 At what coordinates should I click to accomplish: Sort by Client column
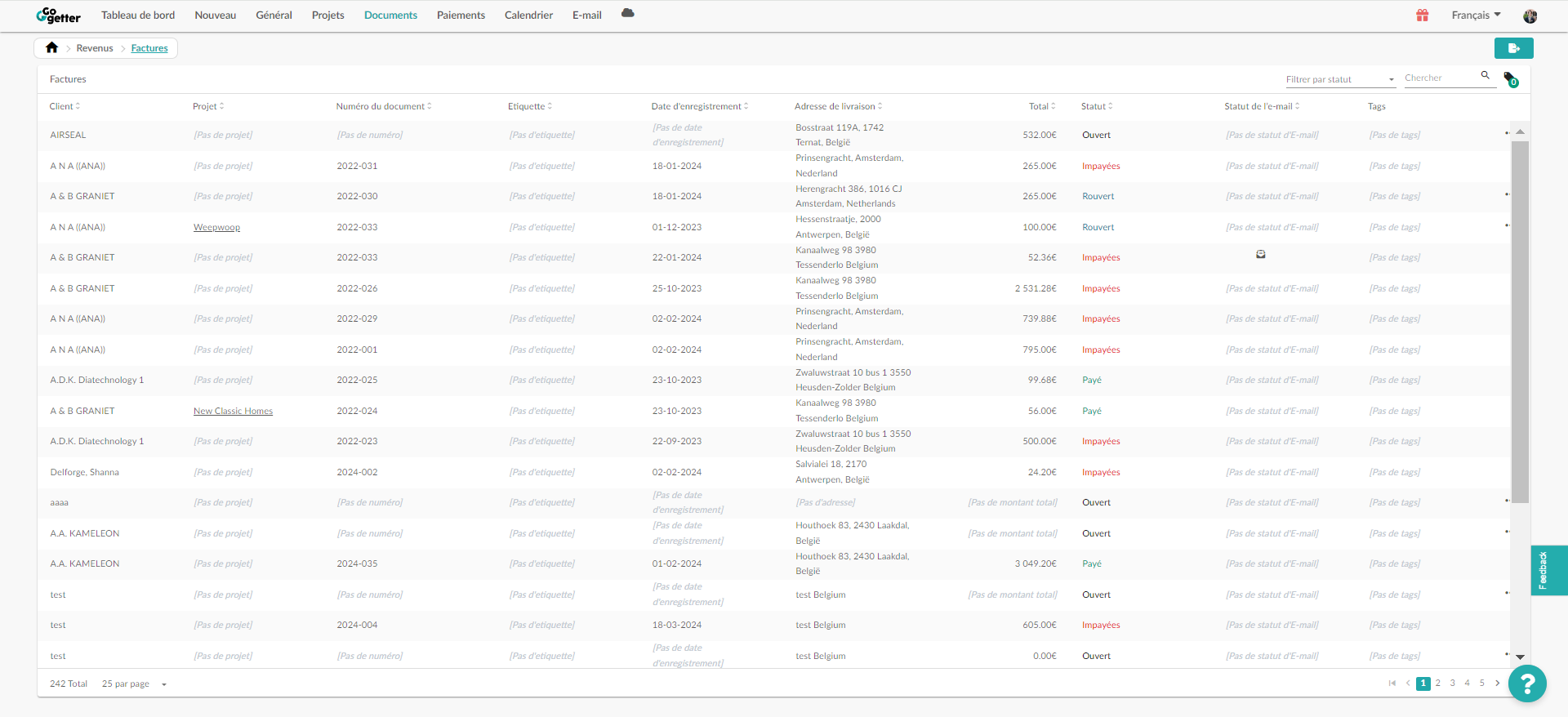[x=65, y=106]
